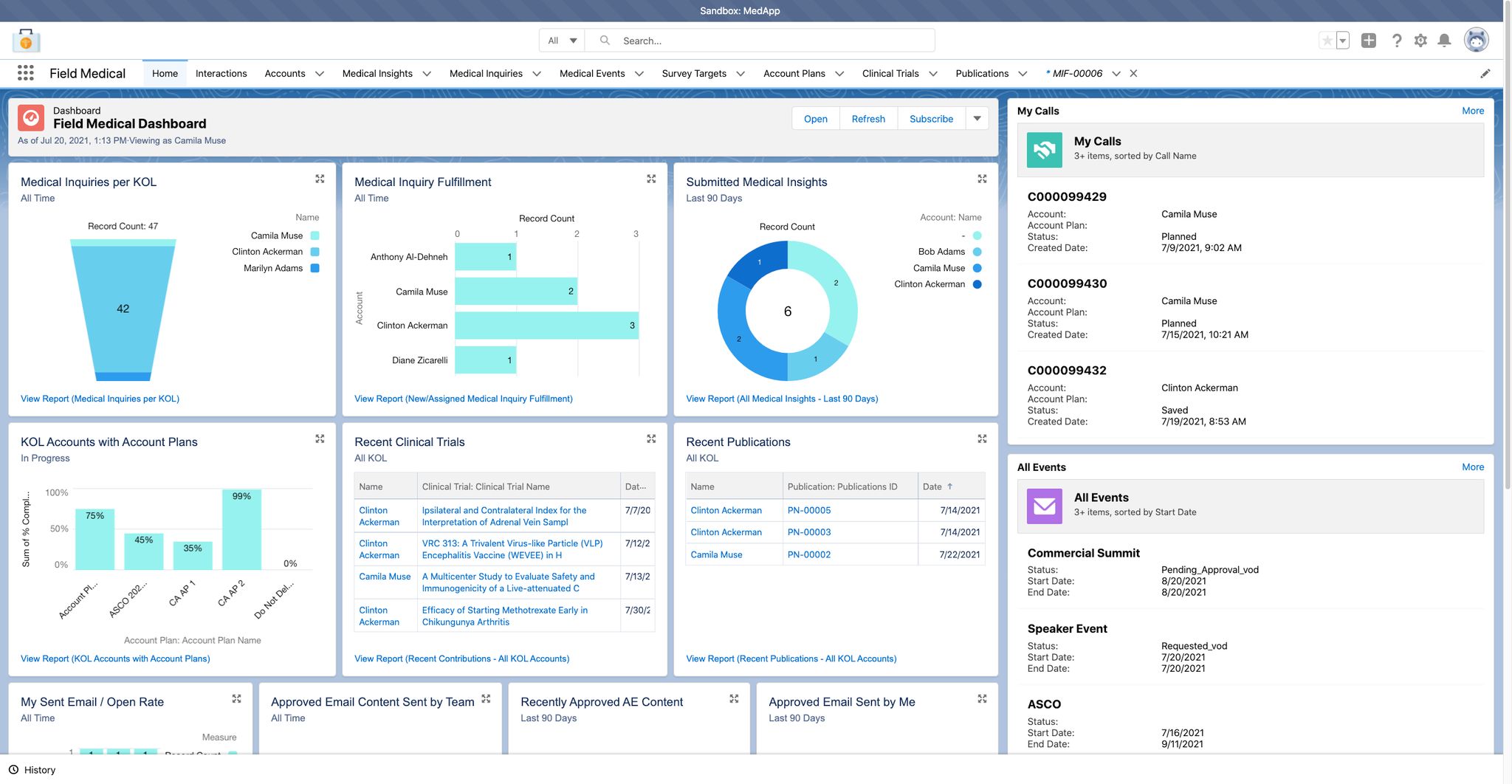Expand the Submitted Medical Insights chart
This screenshot has height=784, width=1512.
coord(982,179)
